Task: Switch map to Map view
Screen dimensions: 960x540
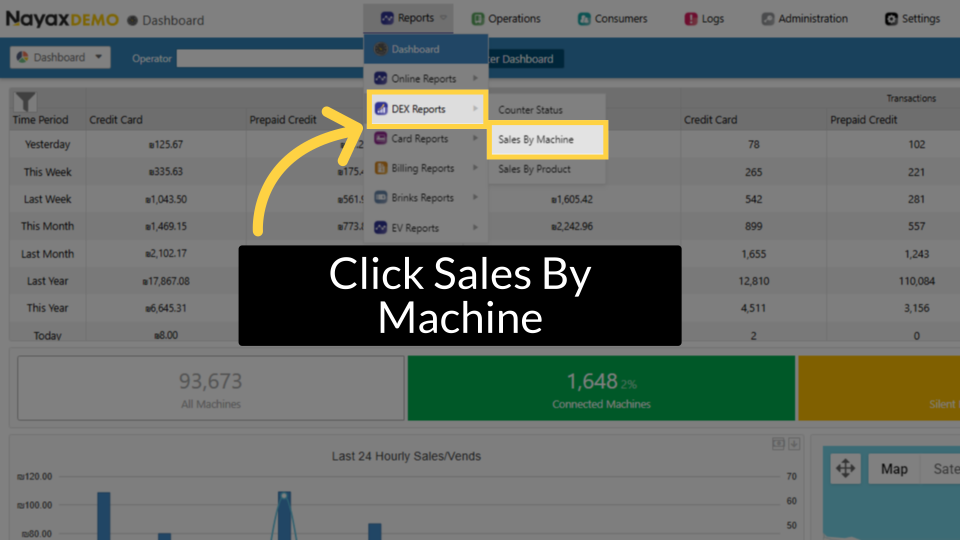Action: click(894, 469)
